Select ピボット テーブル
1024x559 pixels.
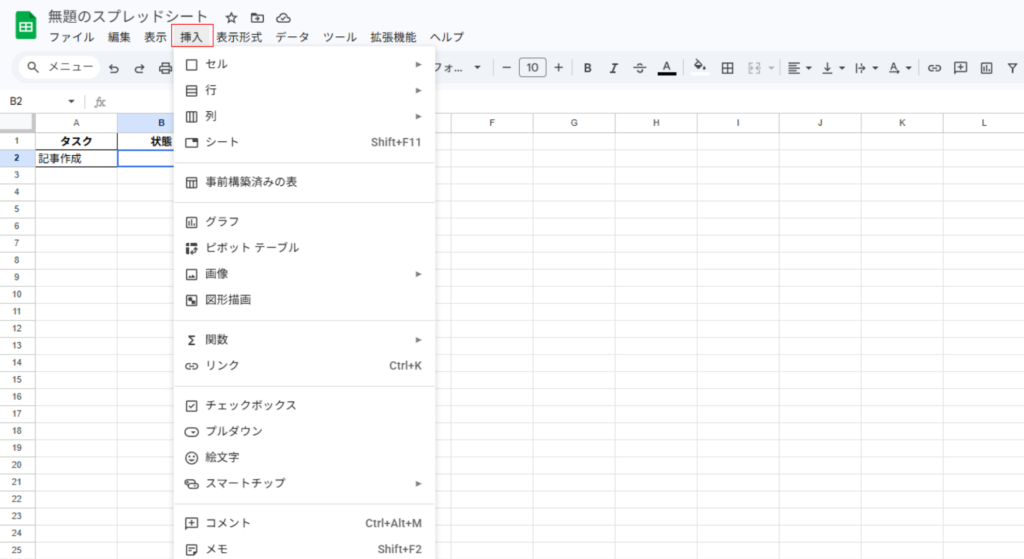304,248
